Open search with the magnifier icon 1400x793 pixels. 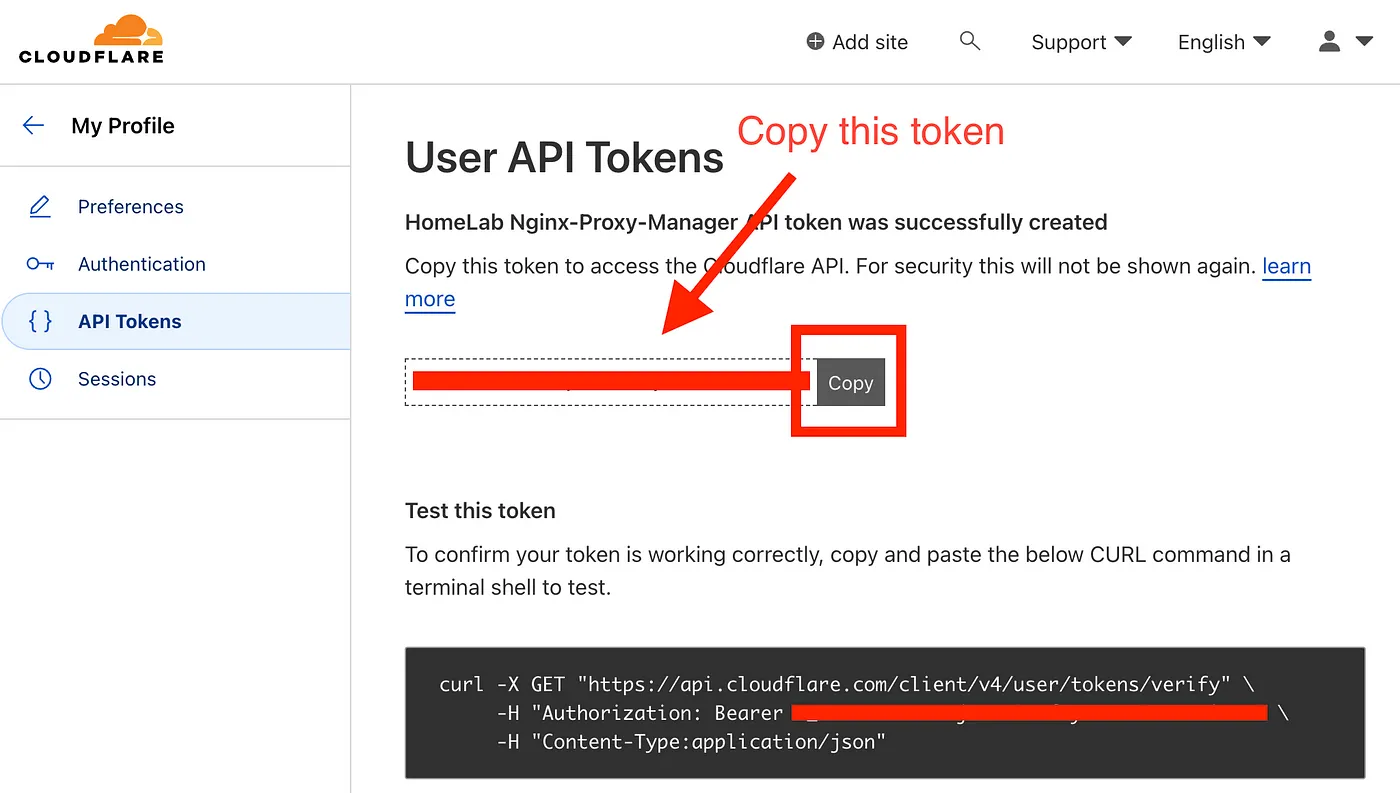[x=969, y=41]
